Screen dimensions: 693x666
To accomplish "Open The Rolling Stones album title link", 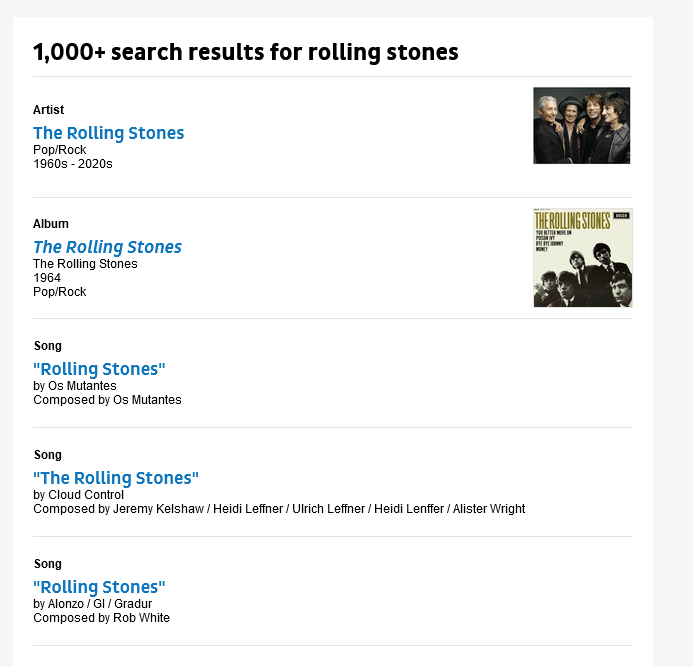I will (x=107, y=247).
